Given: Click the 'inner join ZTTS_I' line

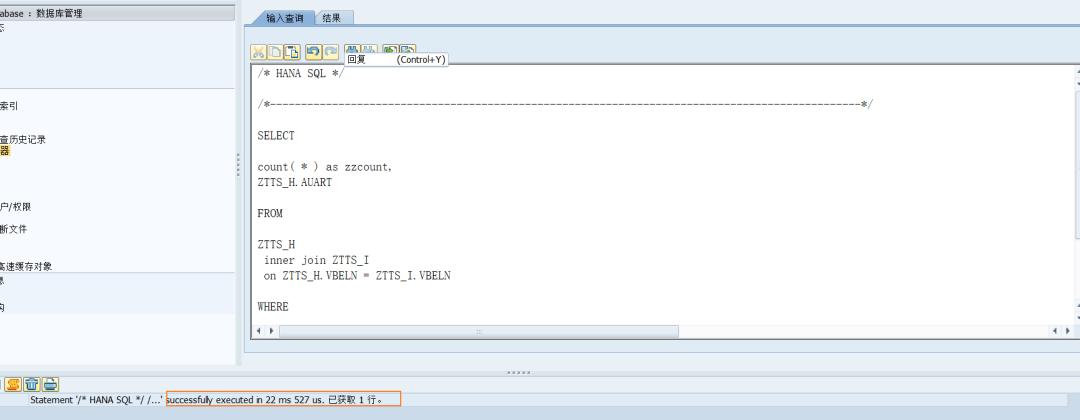Looking at the screenshot, I should tap(316, 260).
